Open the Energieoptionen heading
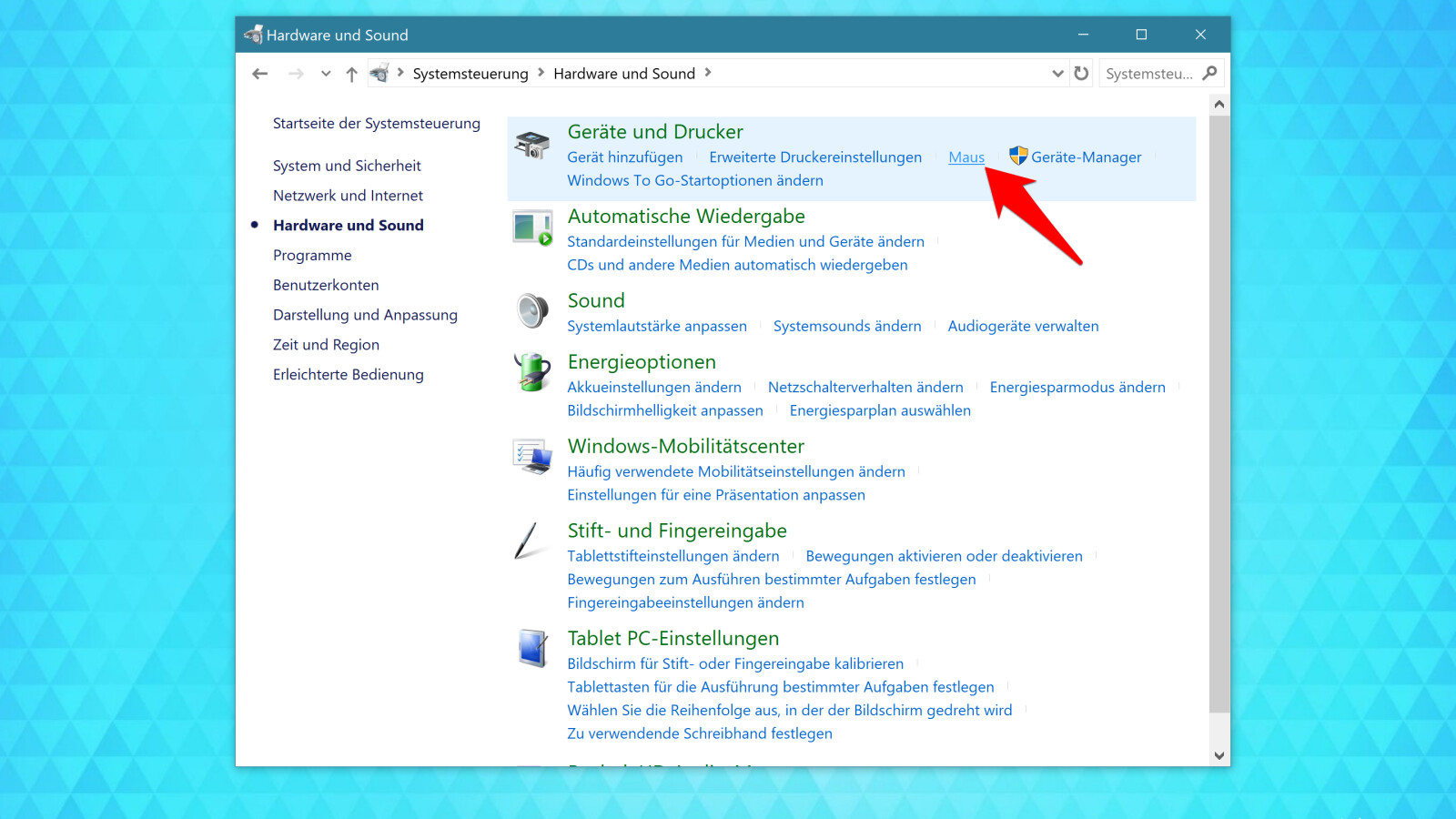1456x819 pixels. [x=642, y=362]
